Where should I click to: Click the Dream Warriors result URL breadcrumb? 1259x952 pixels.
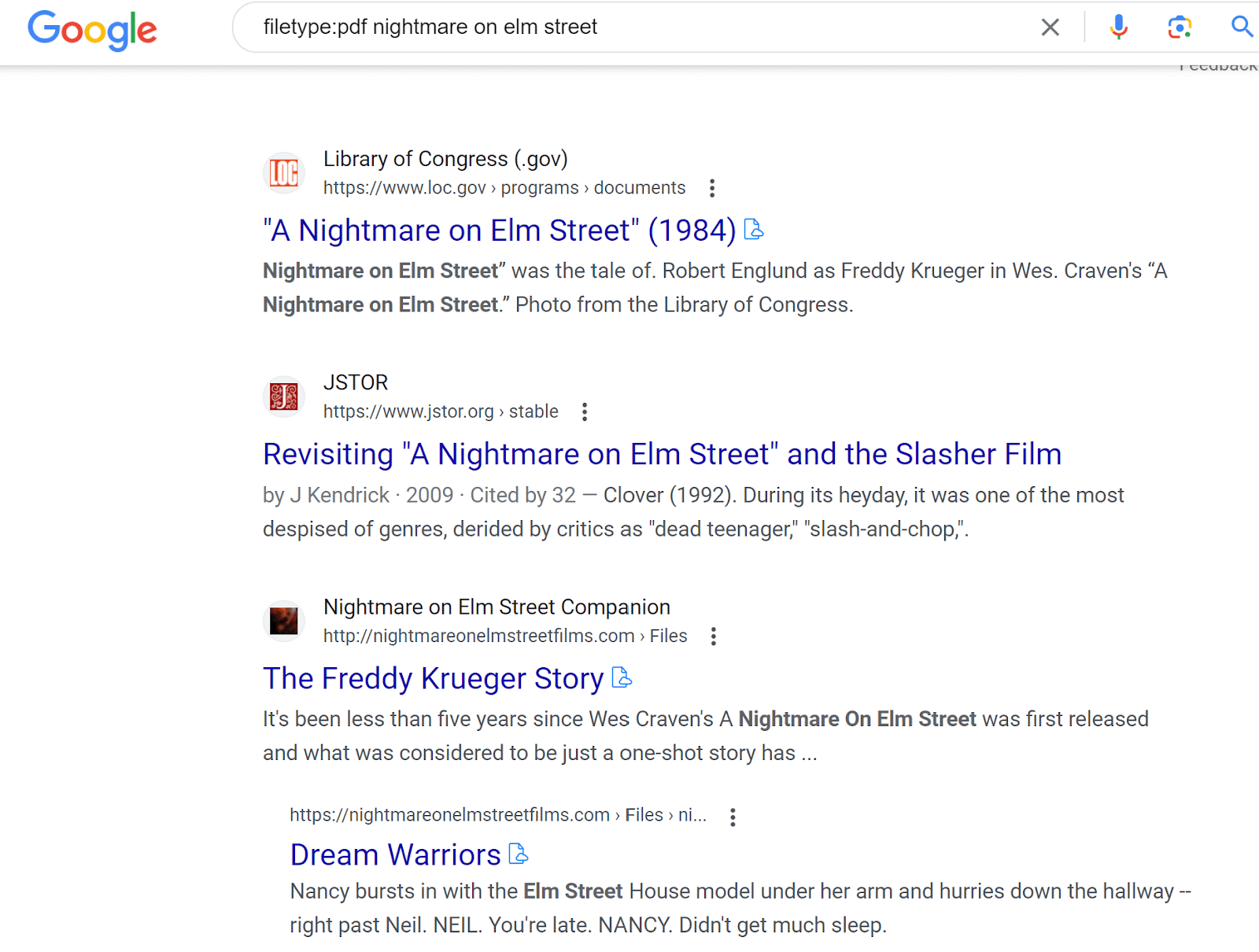coord(498,815)
